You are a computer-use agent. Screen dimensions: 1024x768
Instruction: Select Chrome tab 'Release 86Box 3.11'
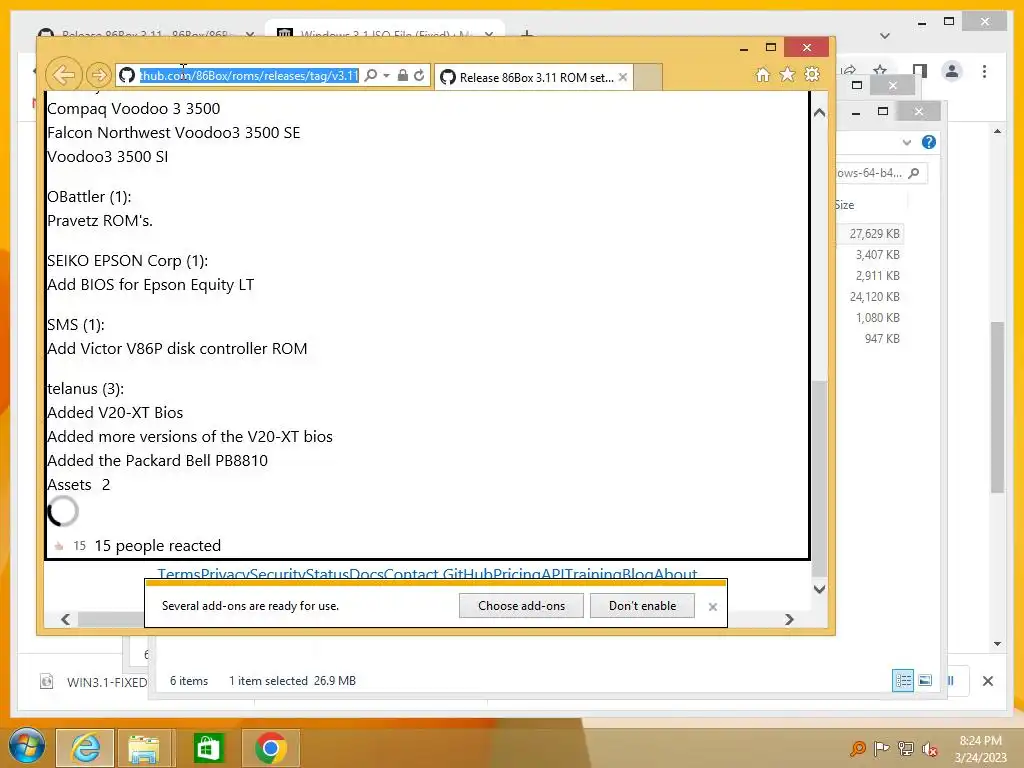pyautogui.click(x=146, y=33)
